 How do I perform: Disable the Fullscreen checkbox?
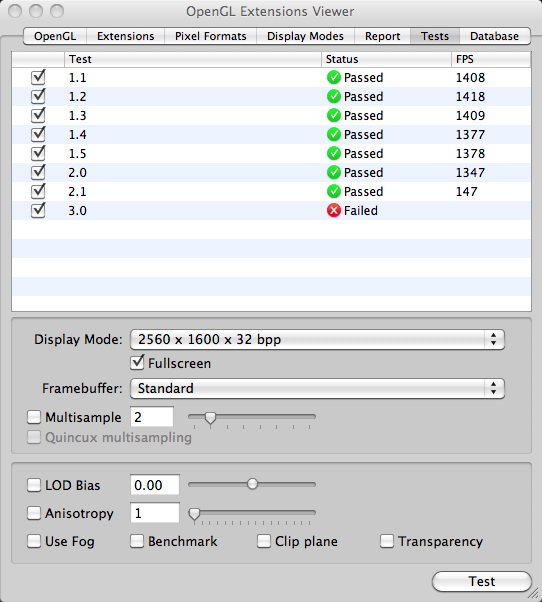point(137,363)
